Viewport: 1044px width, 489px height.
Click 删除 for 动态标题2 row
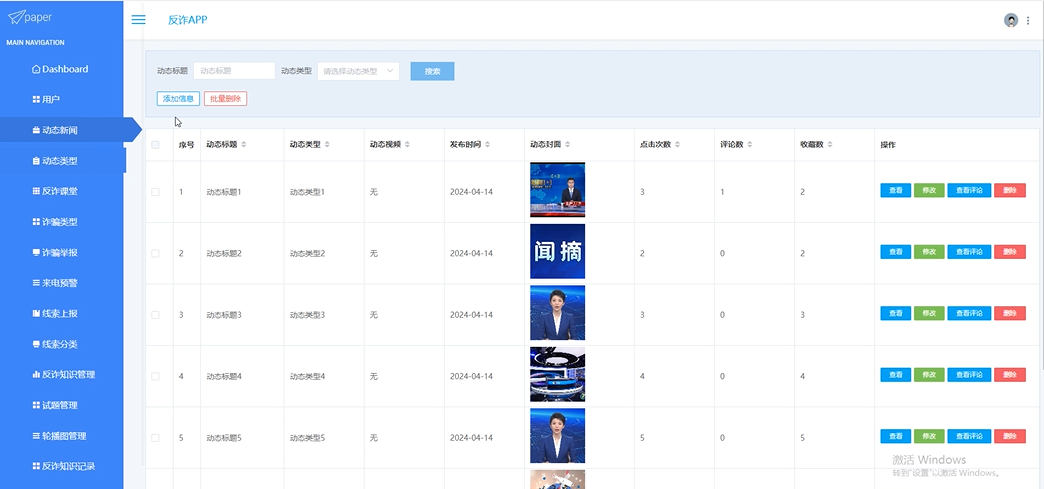[1010, 252]
